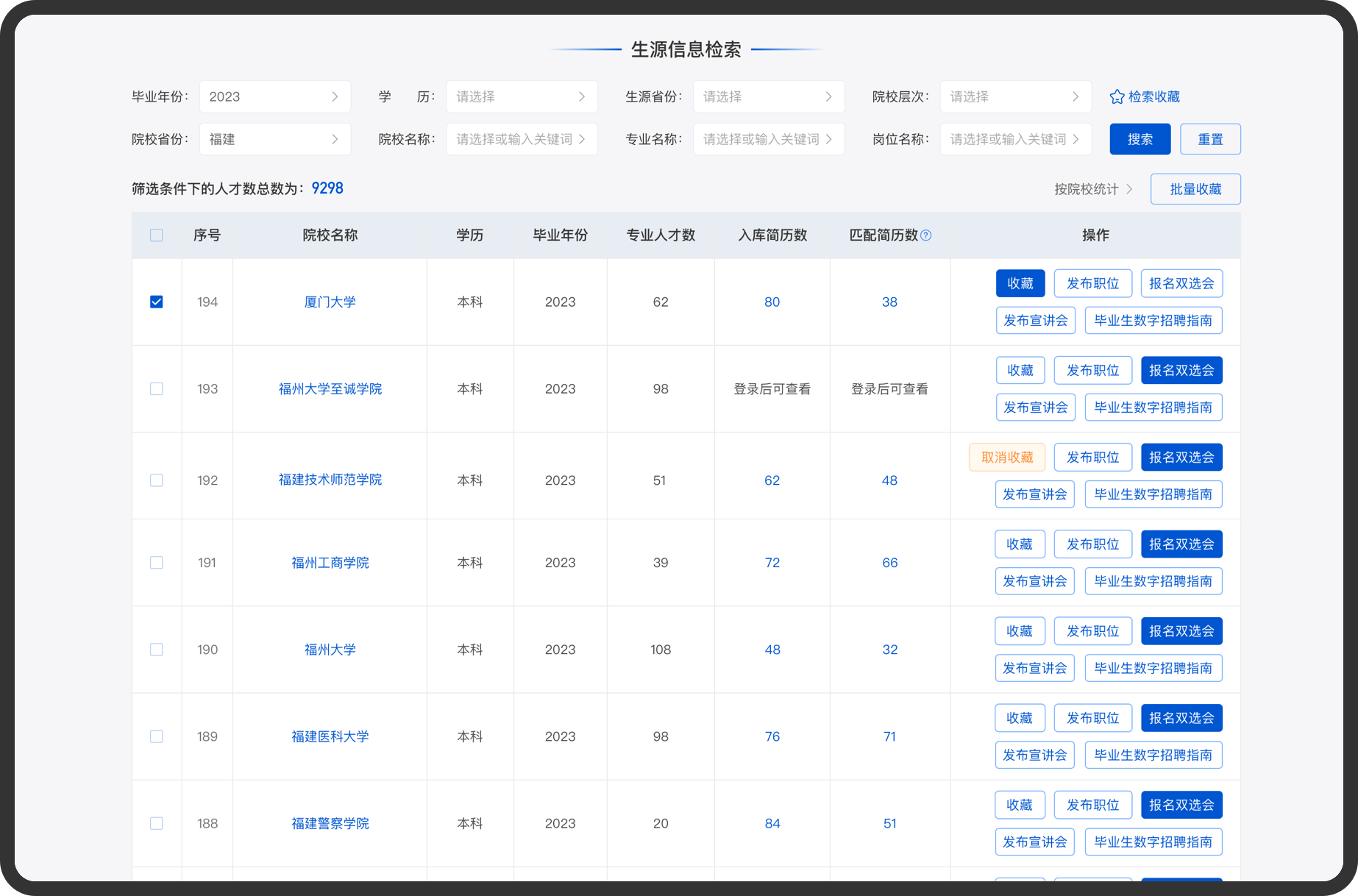Open the 院校省份 dropdown showing 福建
Screen dimensions: 1358x896
coord(275,139)
